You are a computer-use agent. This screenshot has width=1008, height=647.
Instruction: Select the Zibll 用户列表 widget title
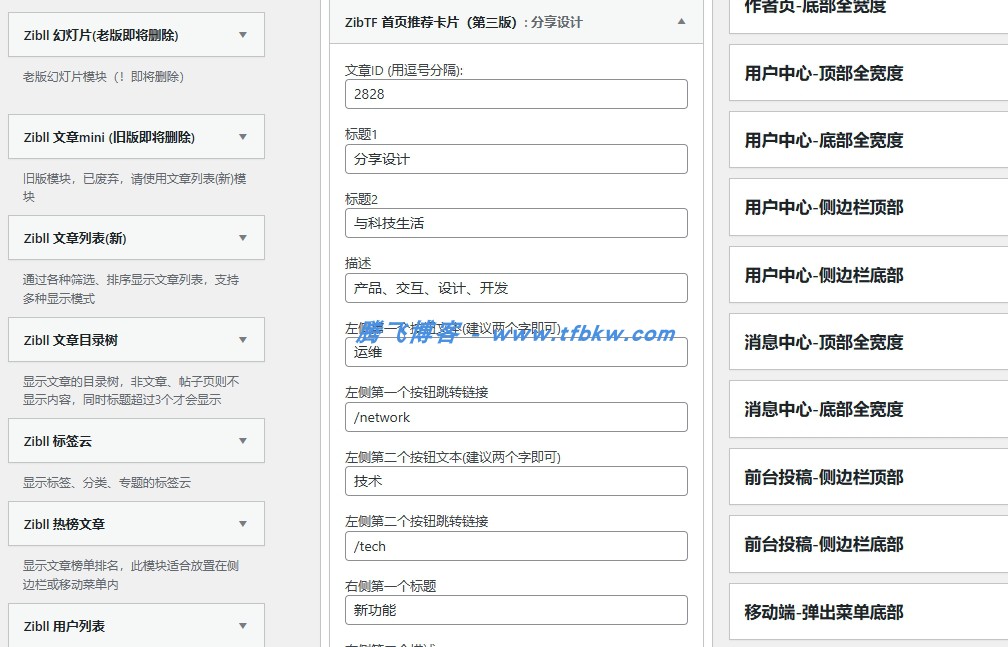tap(64, 626)
